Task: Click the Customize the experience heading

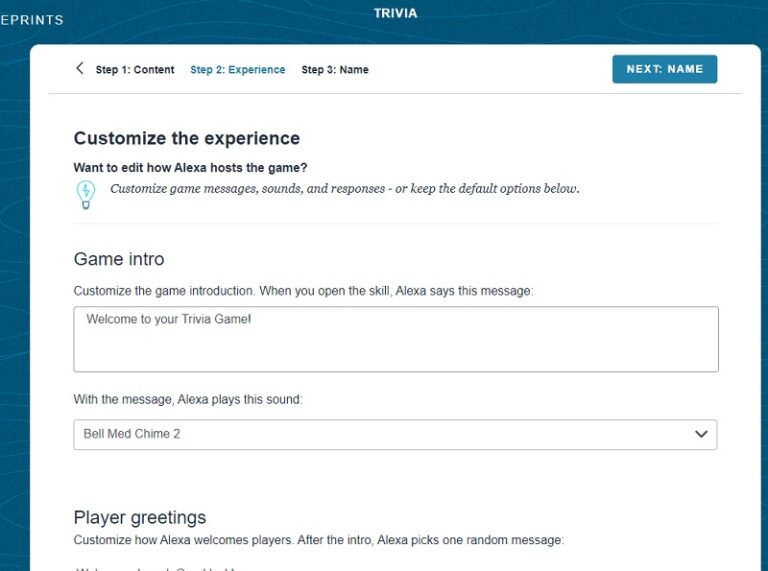Action: [x=187, y=138]
